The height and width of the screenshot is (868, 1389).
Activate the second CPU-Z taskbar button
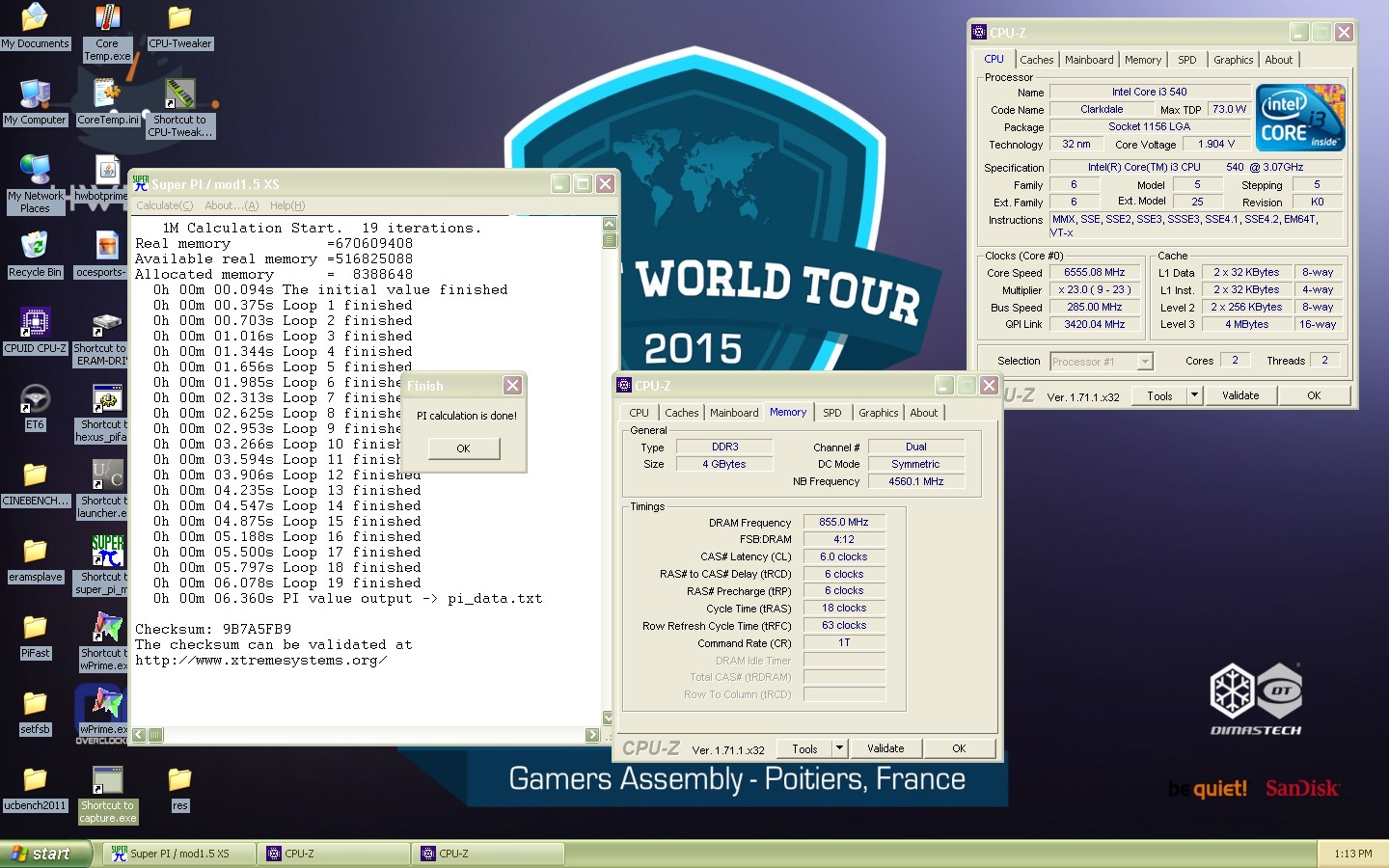(488, 854)
